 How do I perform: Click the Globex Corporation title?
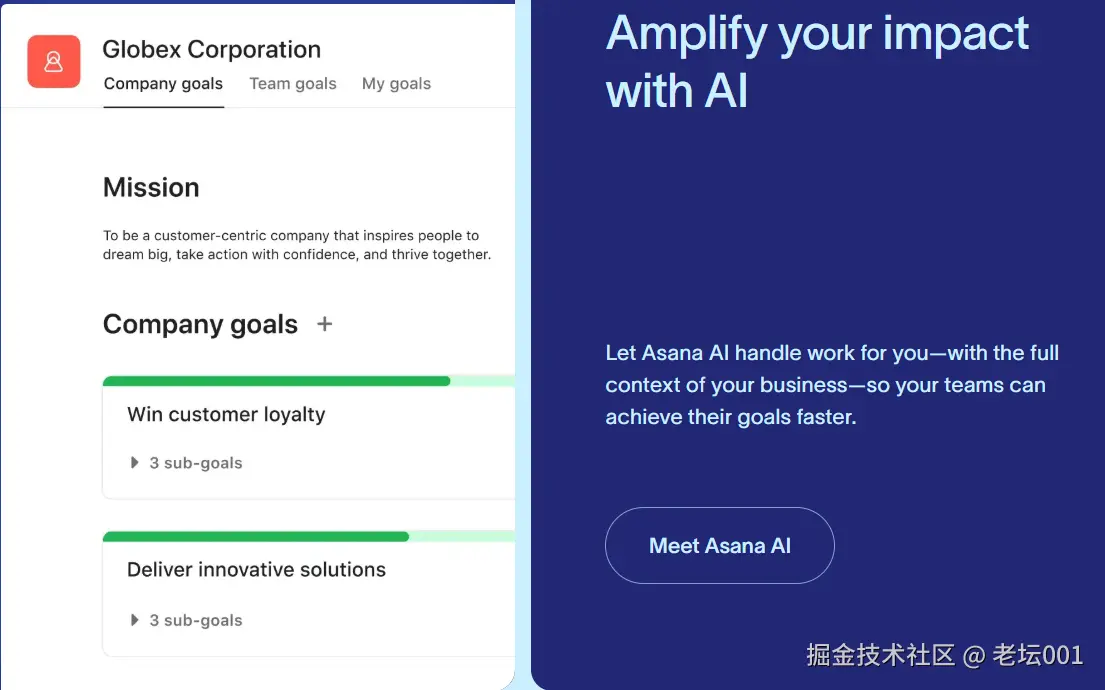point(211,49)
